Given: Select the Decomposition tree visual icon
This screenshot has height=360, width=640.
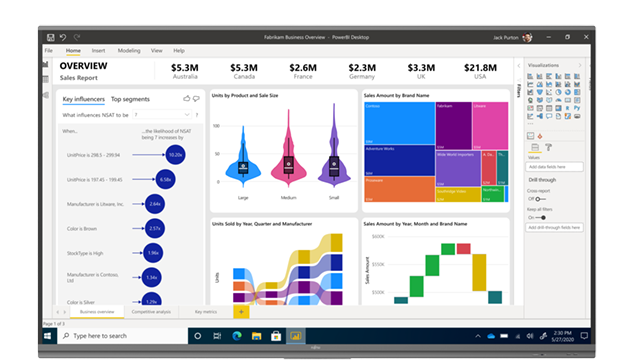Looking at the screenshot, I should (540, 116).
